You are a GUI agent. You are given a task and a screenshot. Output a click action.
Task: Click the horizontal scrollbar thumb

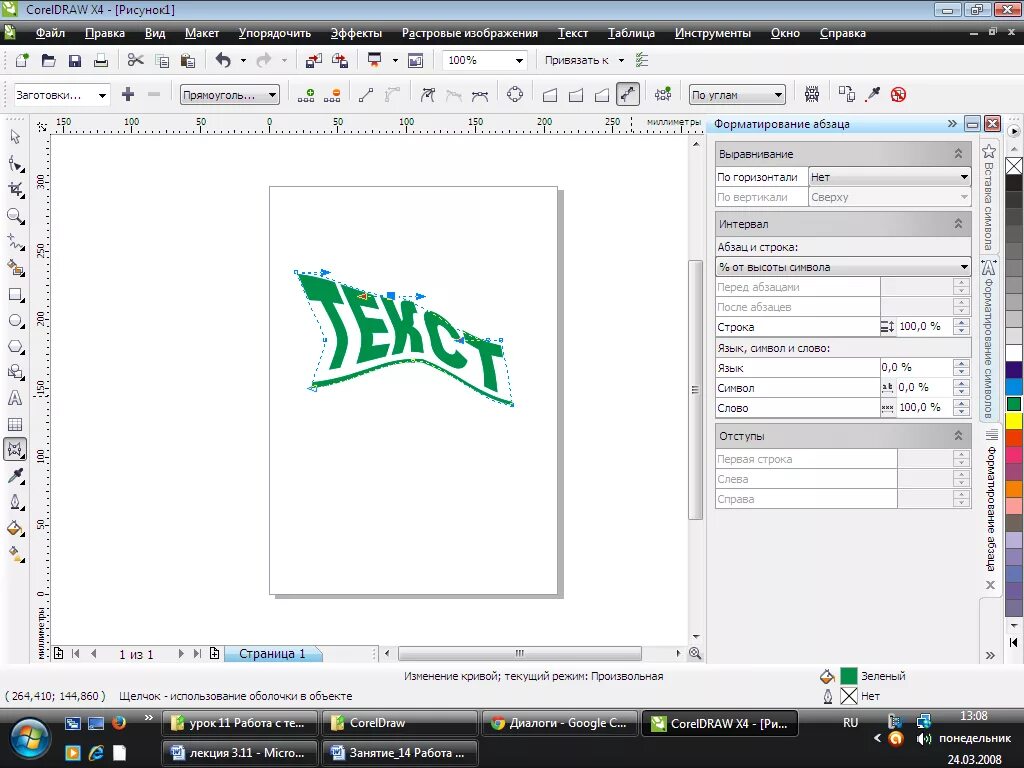coord(520,653)
